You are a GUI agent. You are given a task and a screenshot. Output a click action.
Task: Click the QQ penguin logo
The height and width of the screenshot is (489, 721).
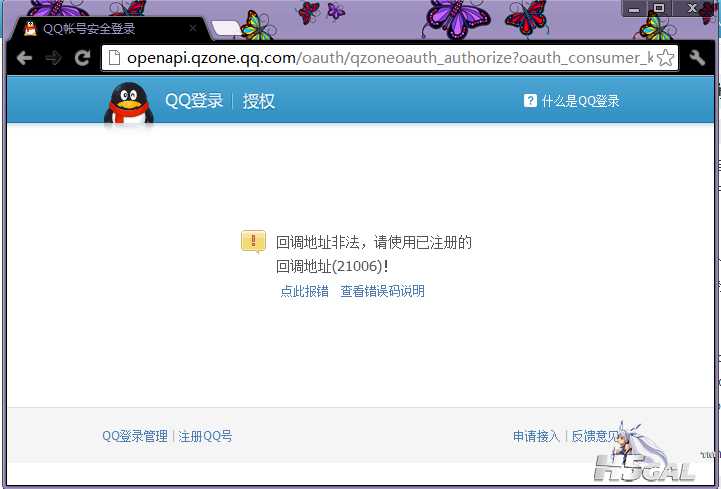pyautogui.click(x=128, y=105)
